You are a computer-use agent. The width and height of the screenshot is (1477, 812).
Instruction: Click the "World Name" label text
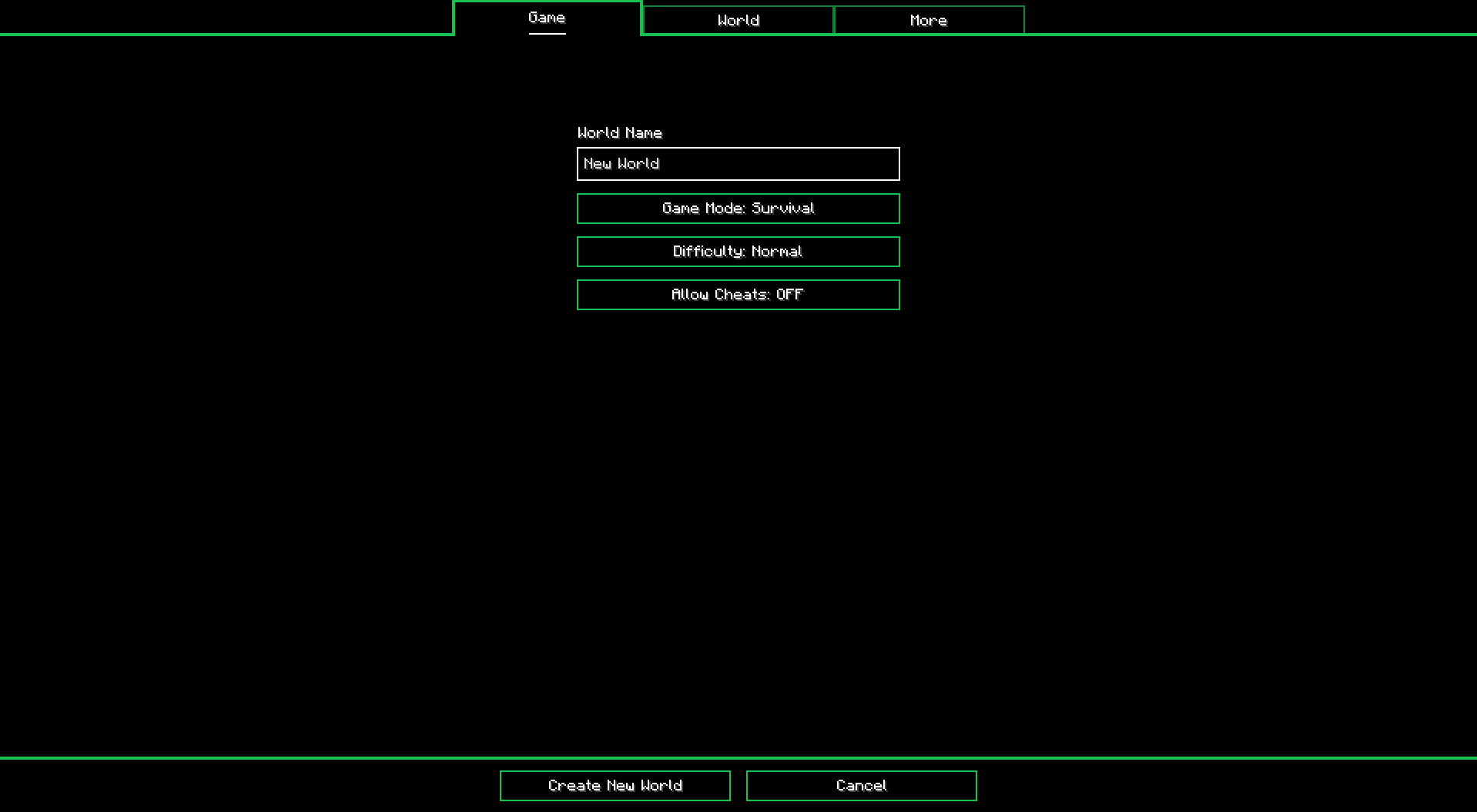click(619, 133)
